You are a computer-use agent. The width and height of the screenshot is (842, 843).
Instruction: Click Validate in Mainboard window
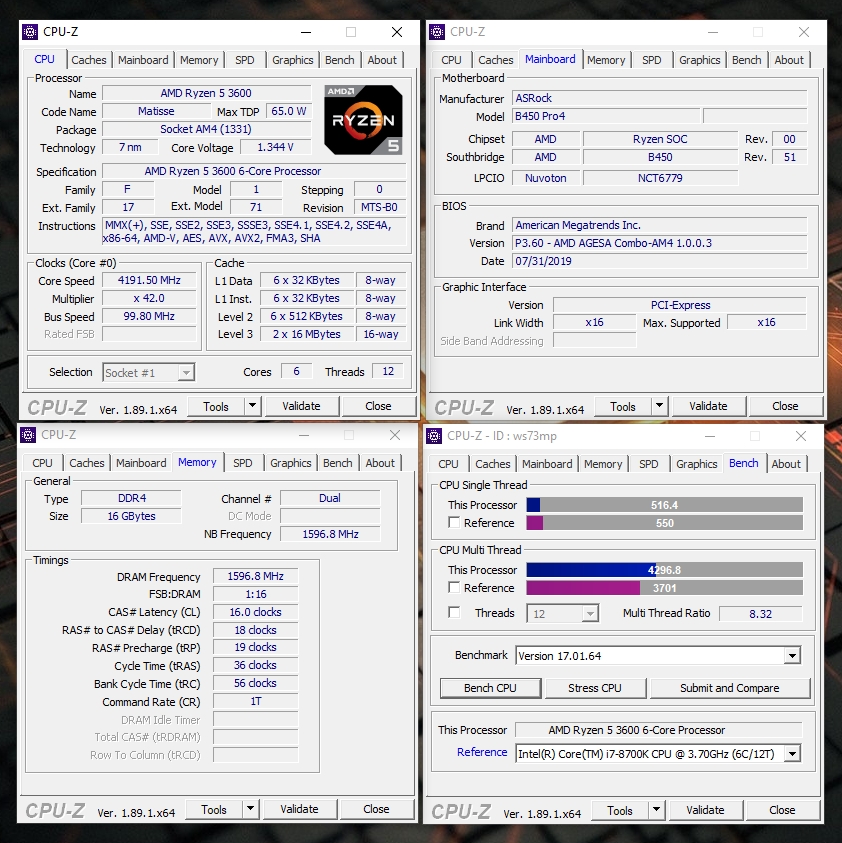[x=709, y=406]
